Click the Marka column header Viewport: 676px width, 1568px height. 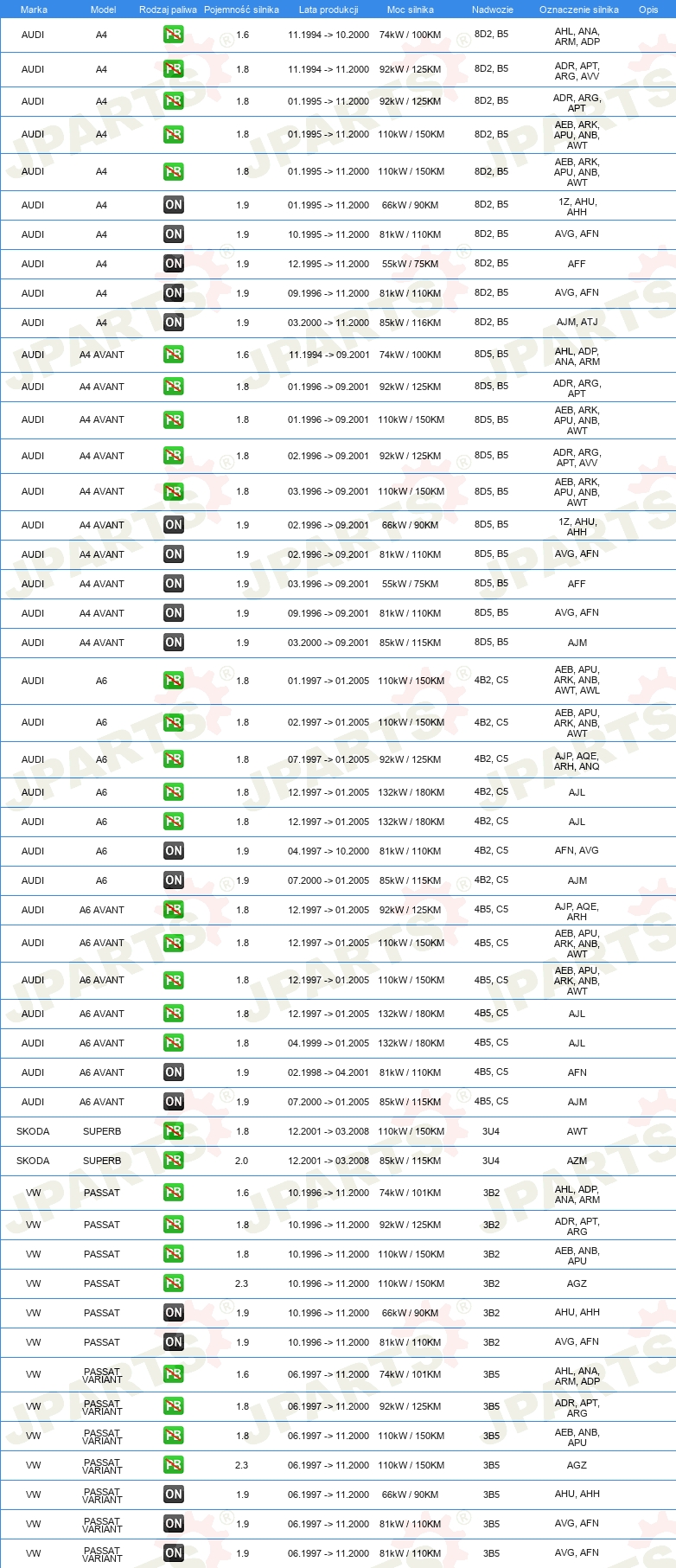(x=34, y=10)
